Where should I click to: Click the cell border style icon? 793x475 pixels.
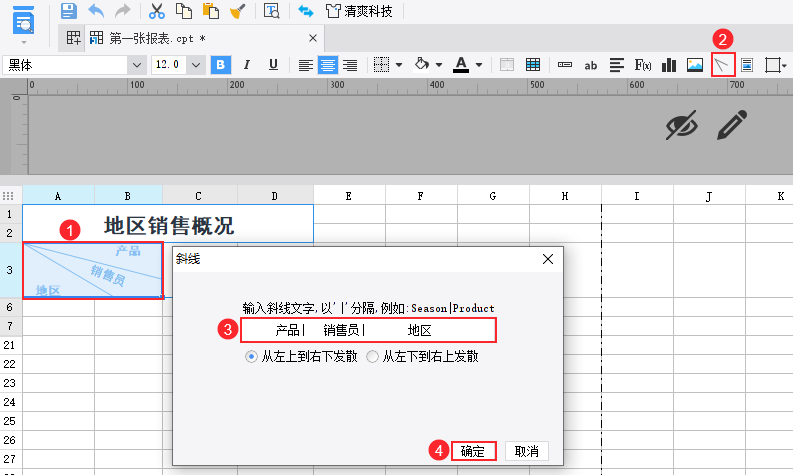381,65
